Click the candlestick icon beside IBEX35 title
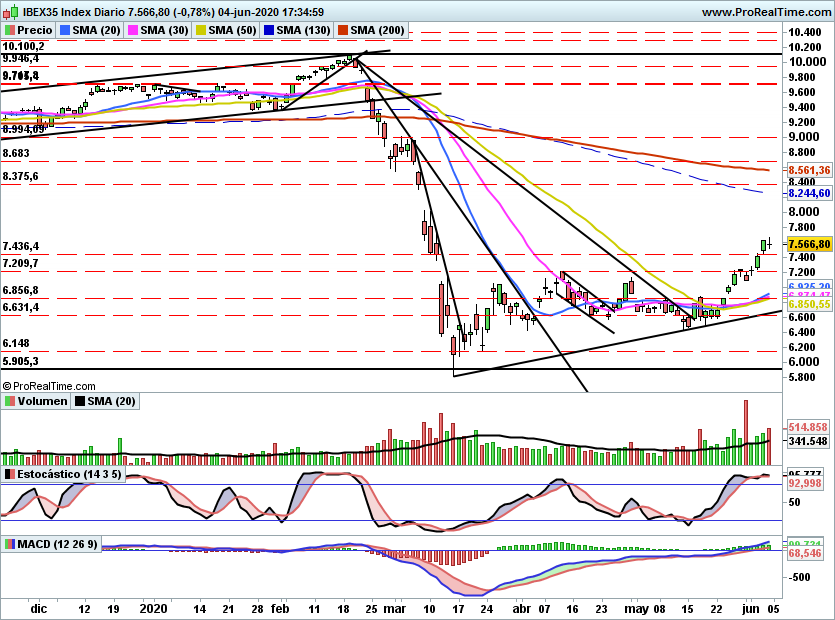 11,11
